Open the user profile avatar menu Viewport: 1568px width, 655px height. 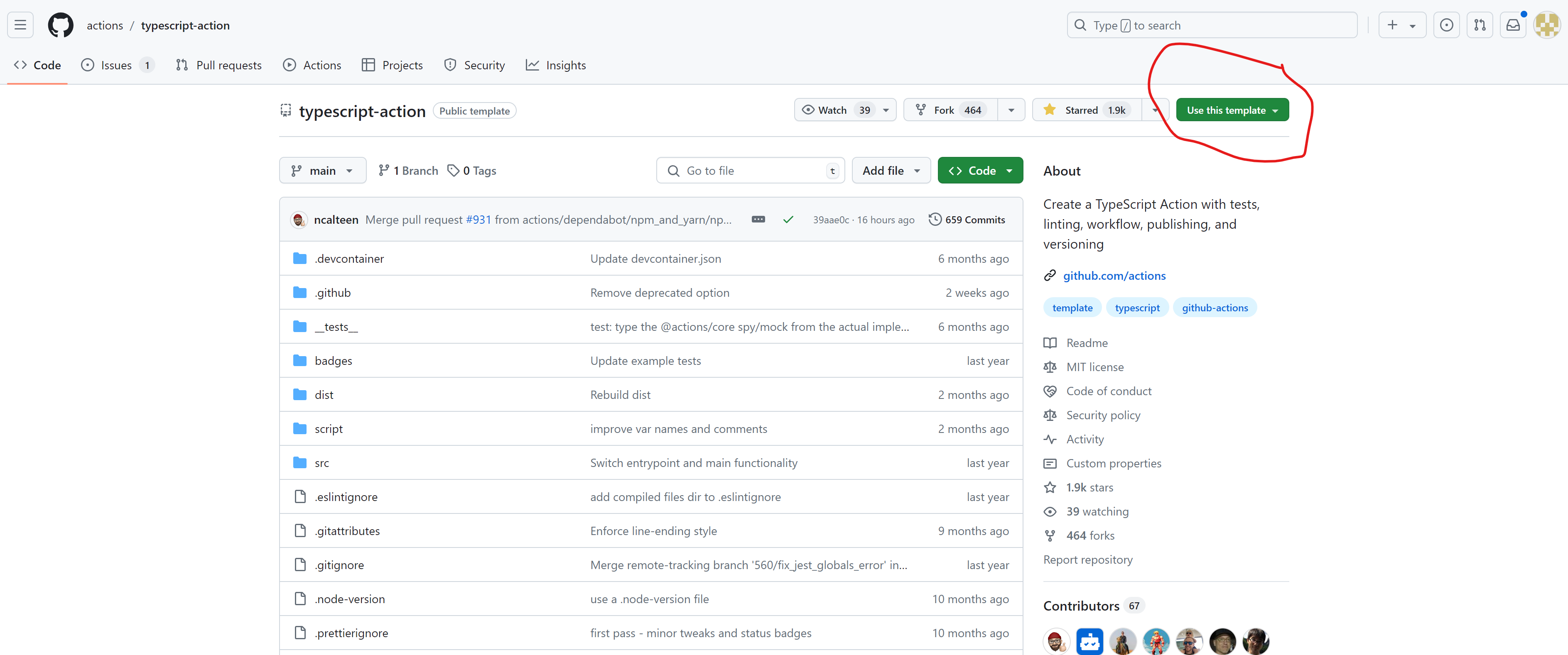tap(1547, 25)
